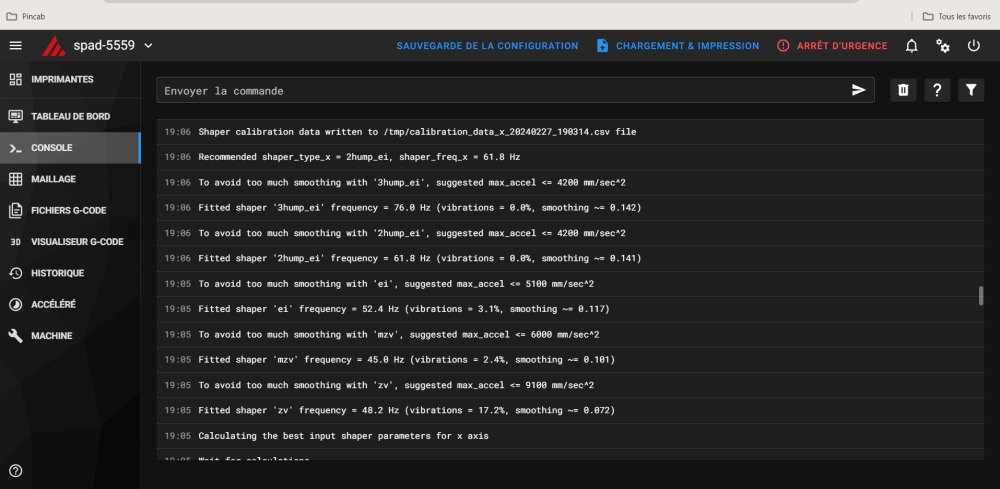1000x489 pixels.
Task: Click the Fitted shaper '2hump_ei' line
Action: [570, 258]
